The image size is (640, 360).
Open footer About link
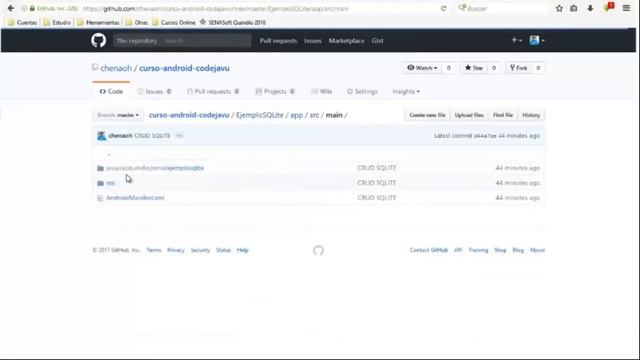[537, 250]
